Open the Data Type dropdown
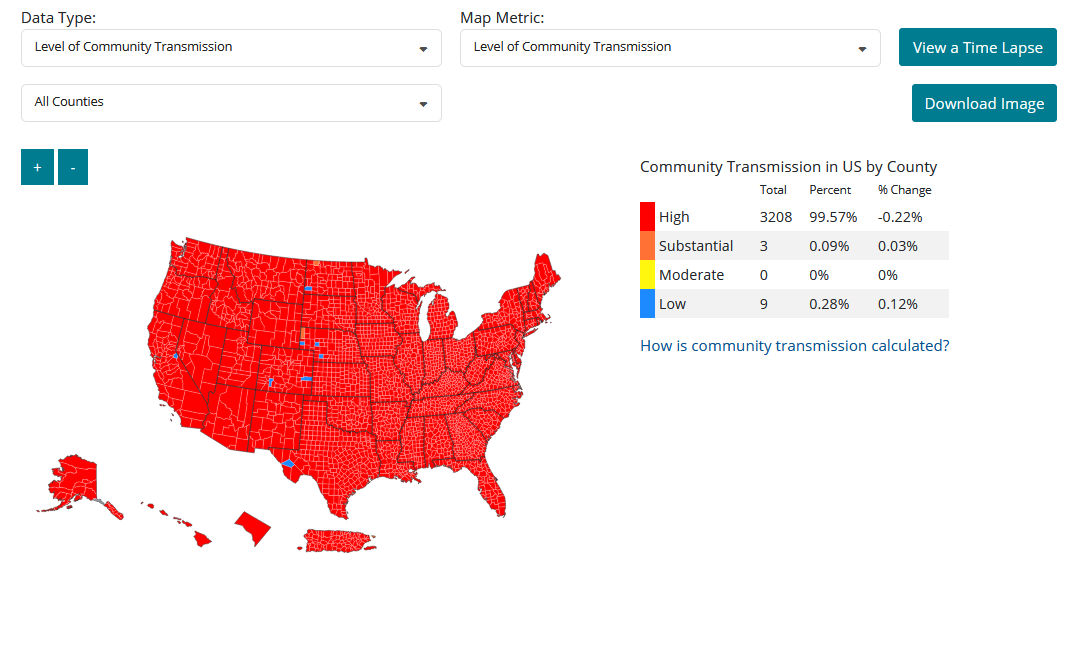Screen dimensions: 1068x649 [x=231, y=48]
